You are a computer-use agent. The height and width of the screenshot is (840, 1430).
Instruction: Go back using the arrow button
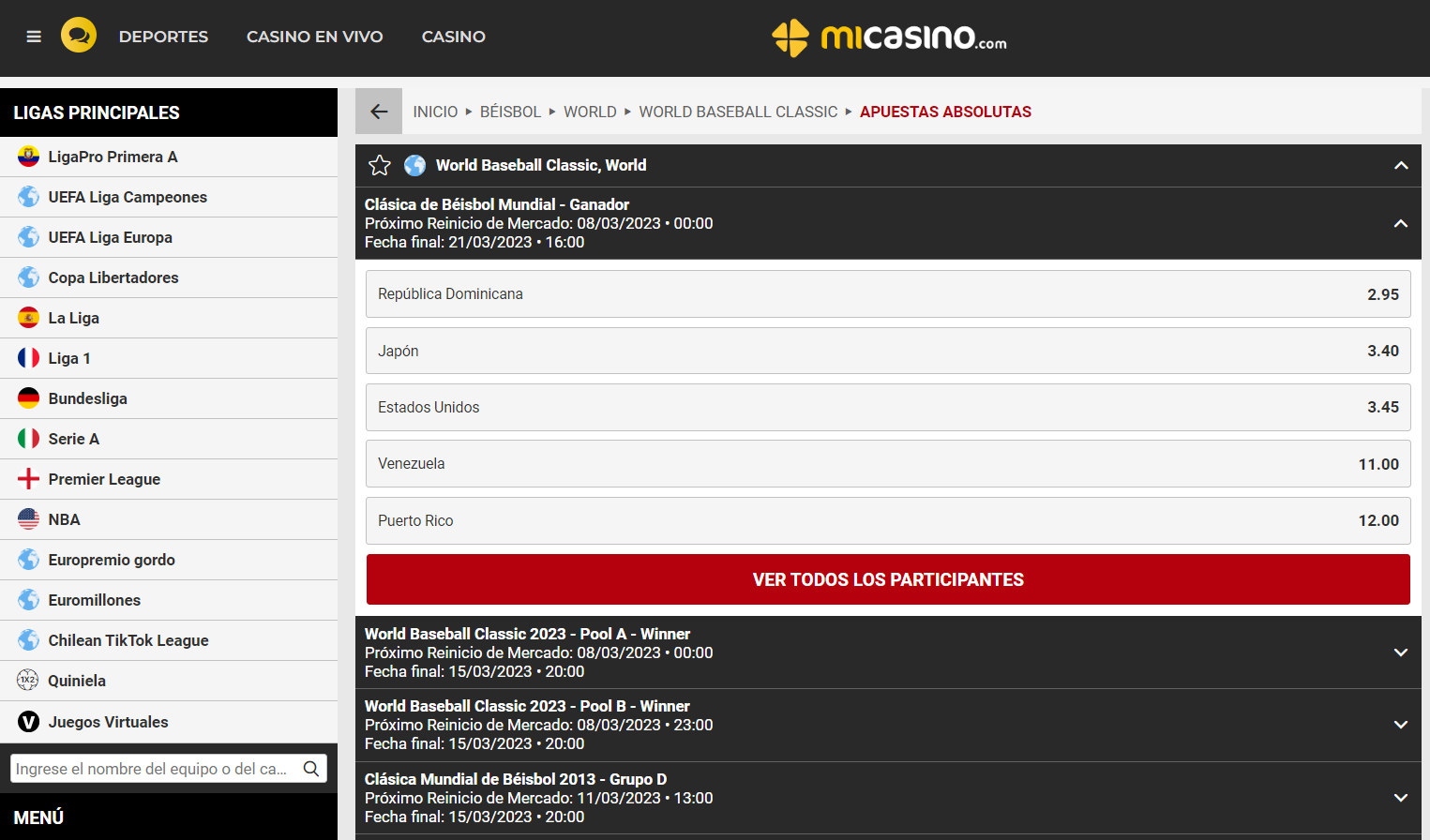(x=379, y=112)
